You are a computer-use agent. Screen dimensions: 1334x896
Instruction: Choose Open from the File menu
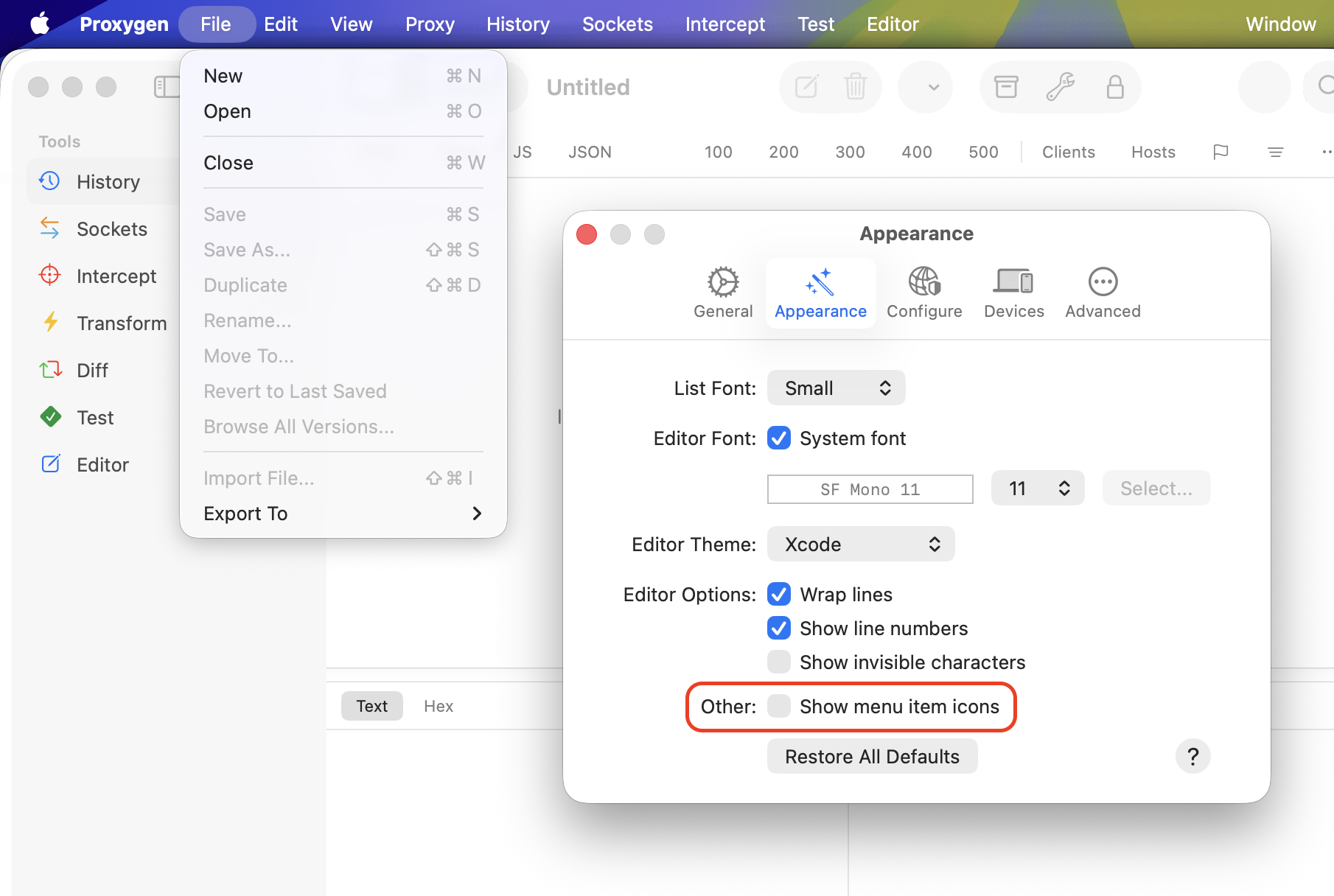point(228,111)
